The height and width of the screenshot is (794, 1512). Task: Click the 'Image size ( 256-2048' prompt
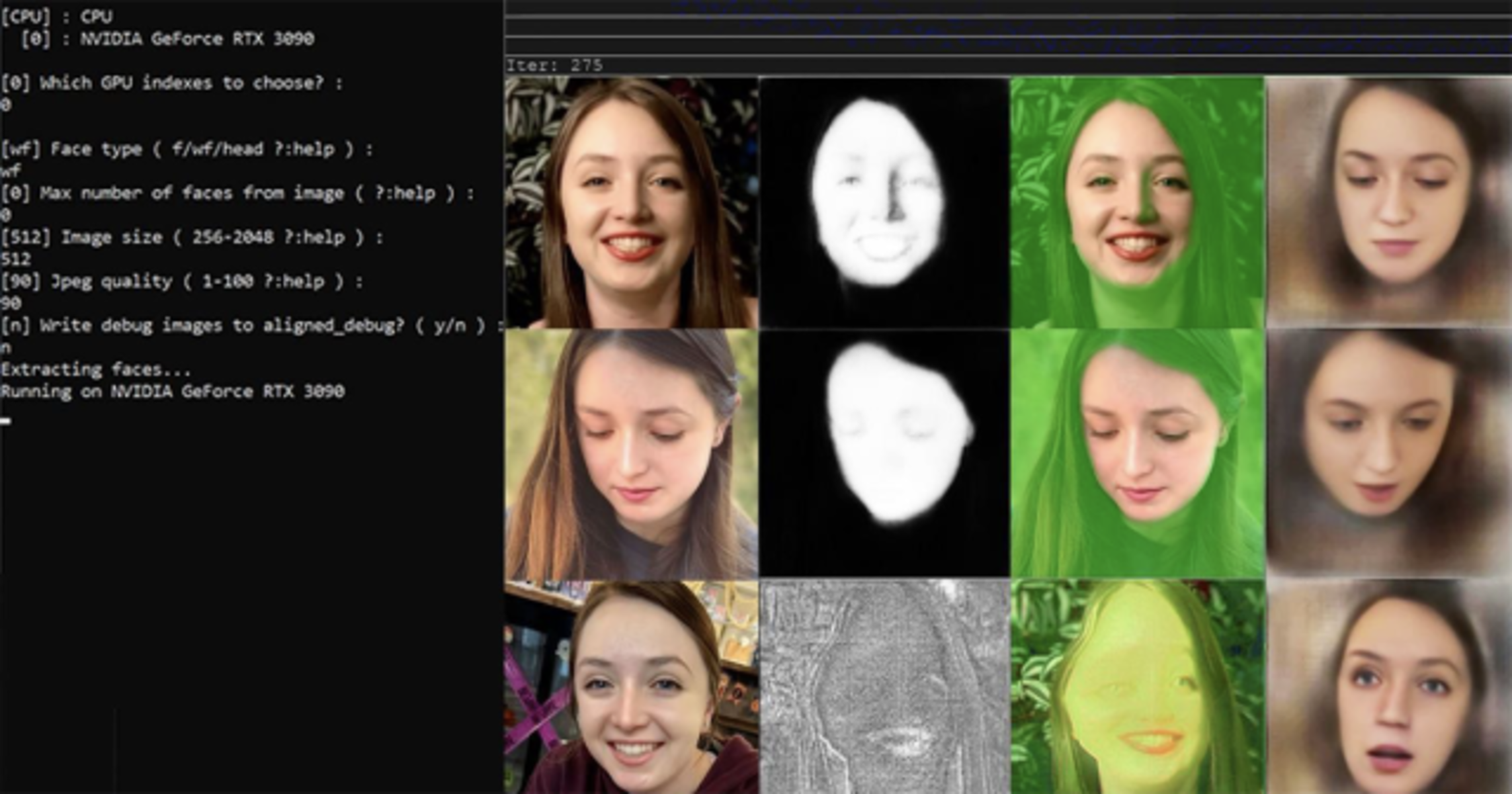(192, 238)
